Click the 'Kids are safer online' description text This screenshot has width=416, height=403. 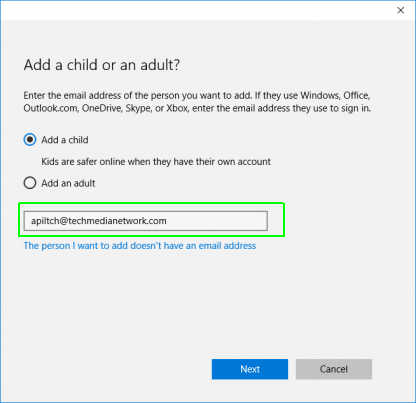156,162
